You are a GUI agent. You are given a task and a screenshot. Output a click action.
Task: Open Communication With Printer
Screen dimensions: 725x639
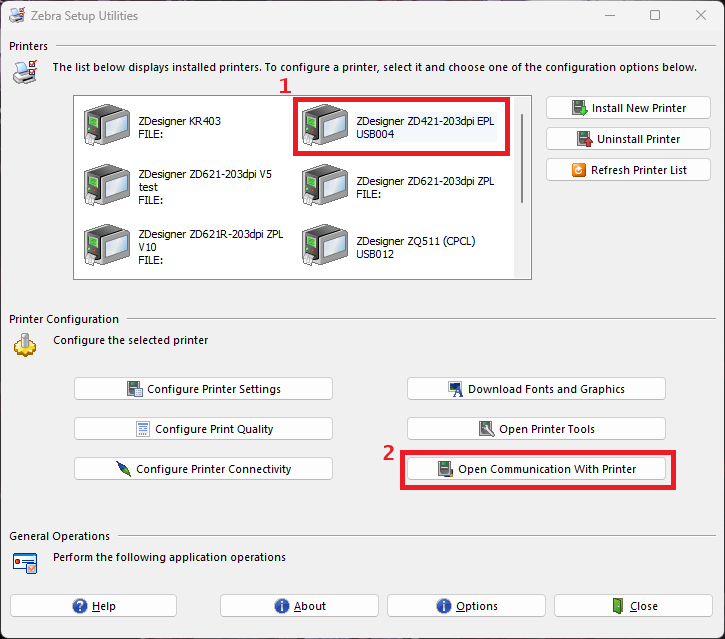536,469
